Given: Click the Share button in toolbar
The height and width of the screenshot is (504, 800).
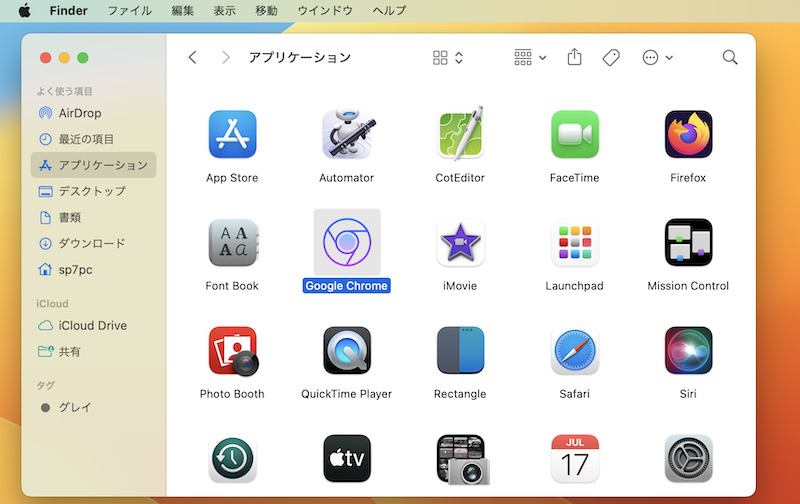Looking at the screenshot, I should point(574,58).
